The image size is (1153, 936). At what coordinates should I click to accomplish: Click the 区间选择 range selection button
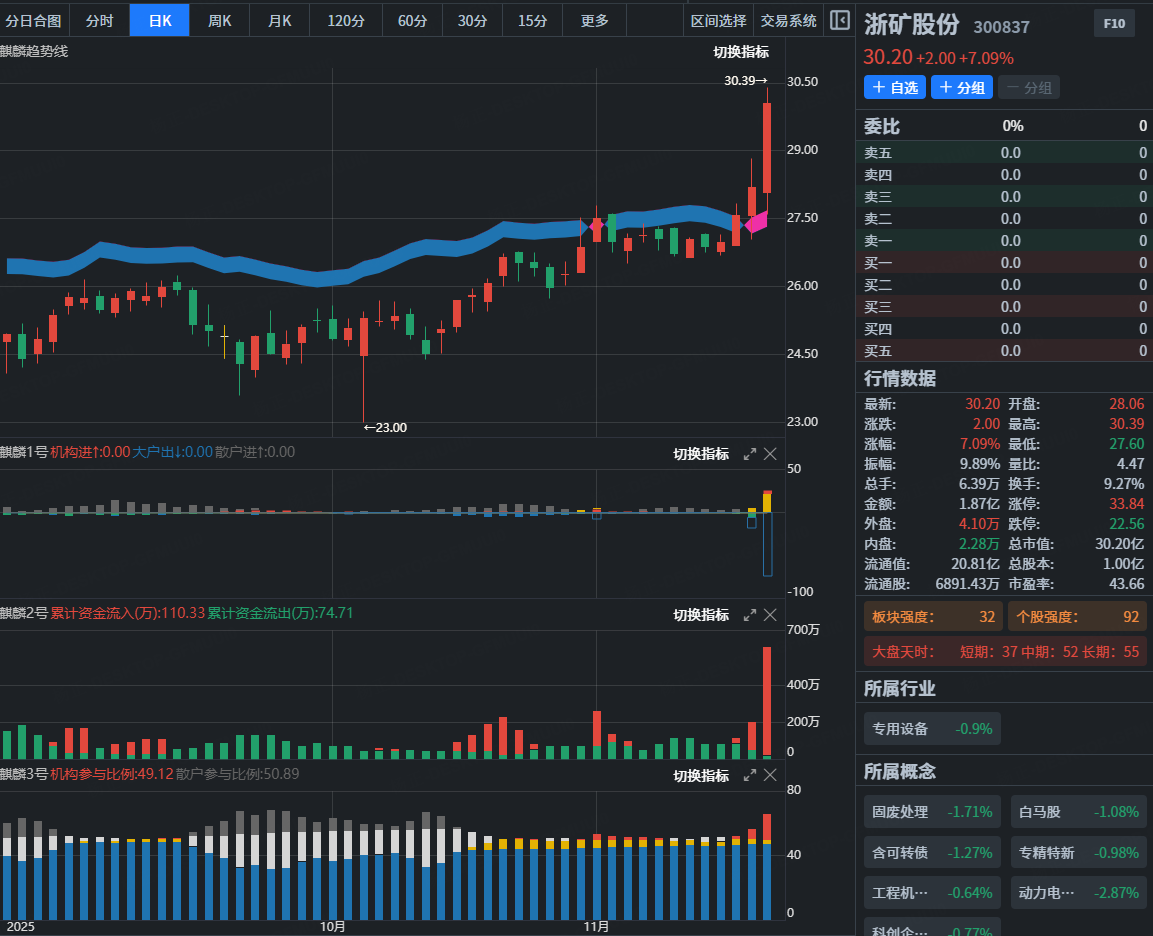(x=718, y=20)
